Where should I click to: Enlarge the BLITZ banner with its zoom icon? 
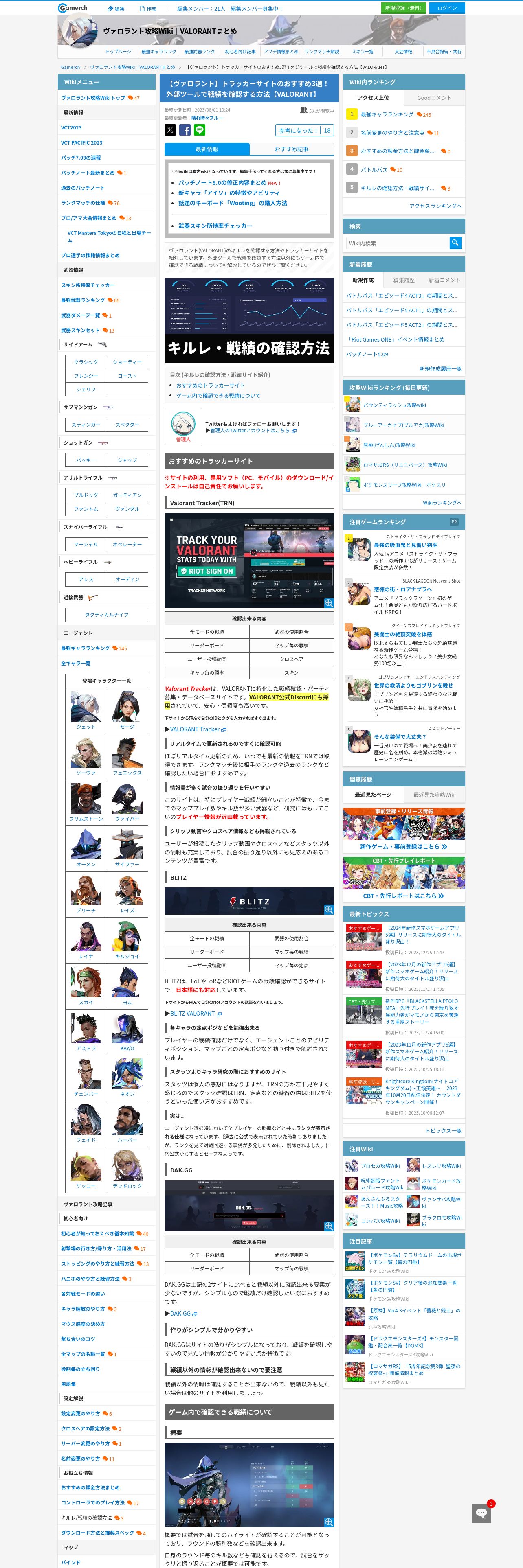tap(329, 909)
